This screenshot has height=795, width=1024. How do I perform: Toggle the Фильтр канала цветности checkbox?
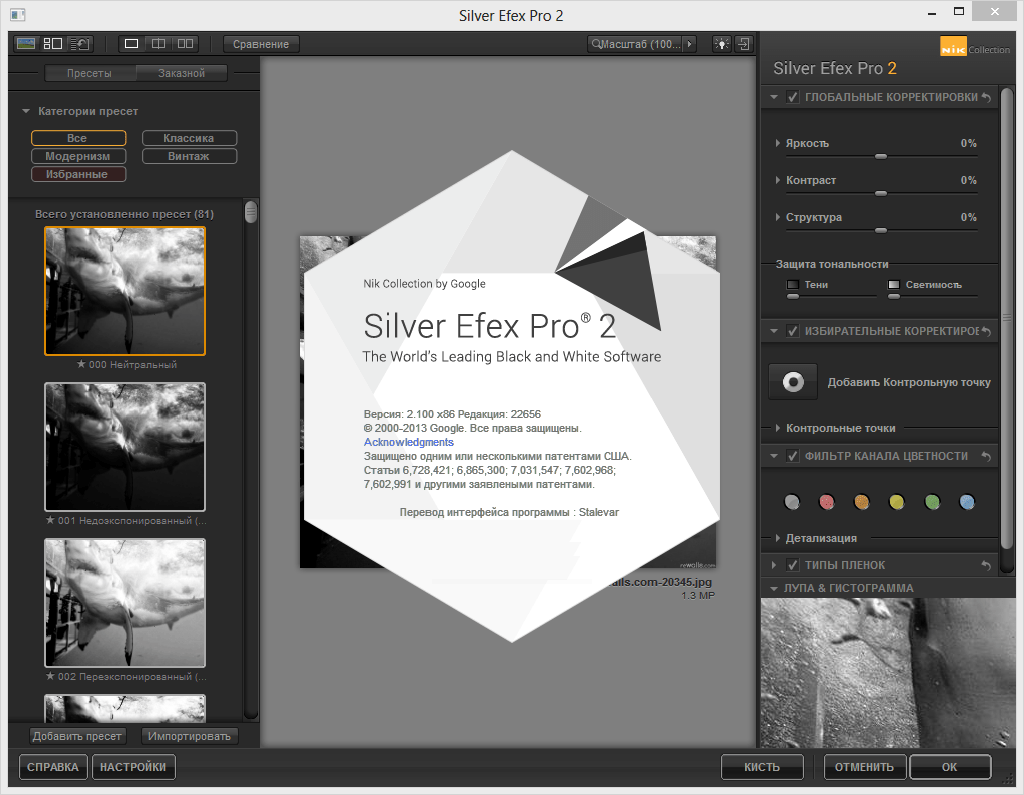pyautogui.click(x=793, y=456)
